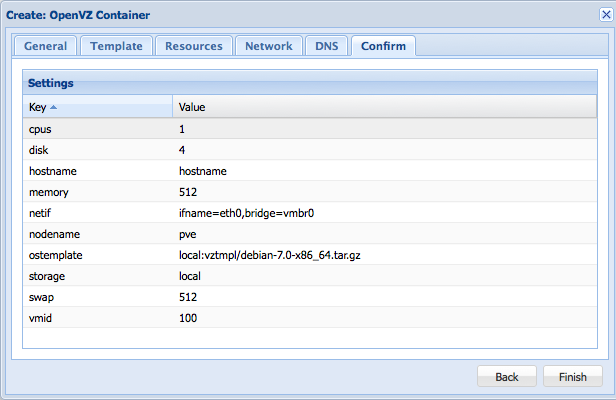
Task: Select the memory key cell
Action: [98, 192]
